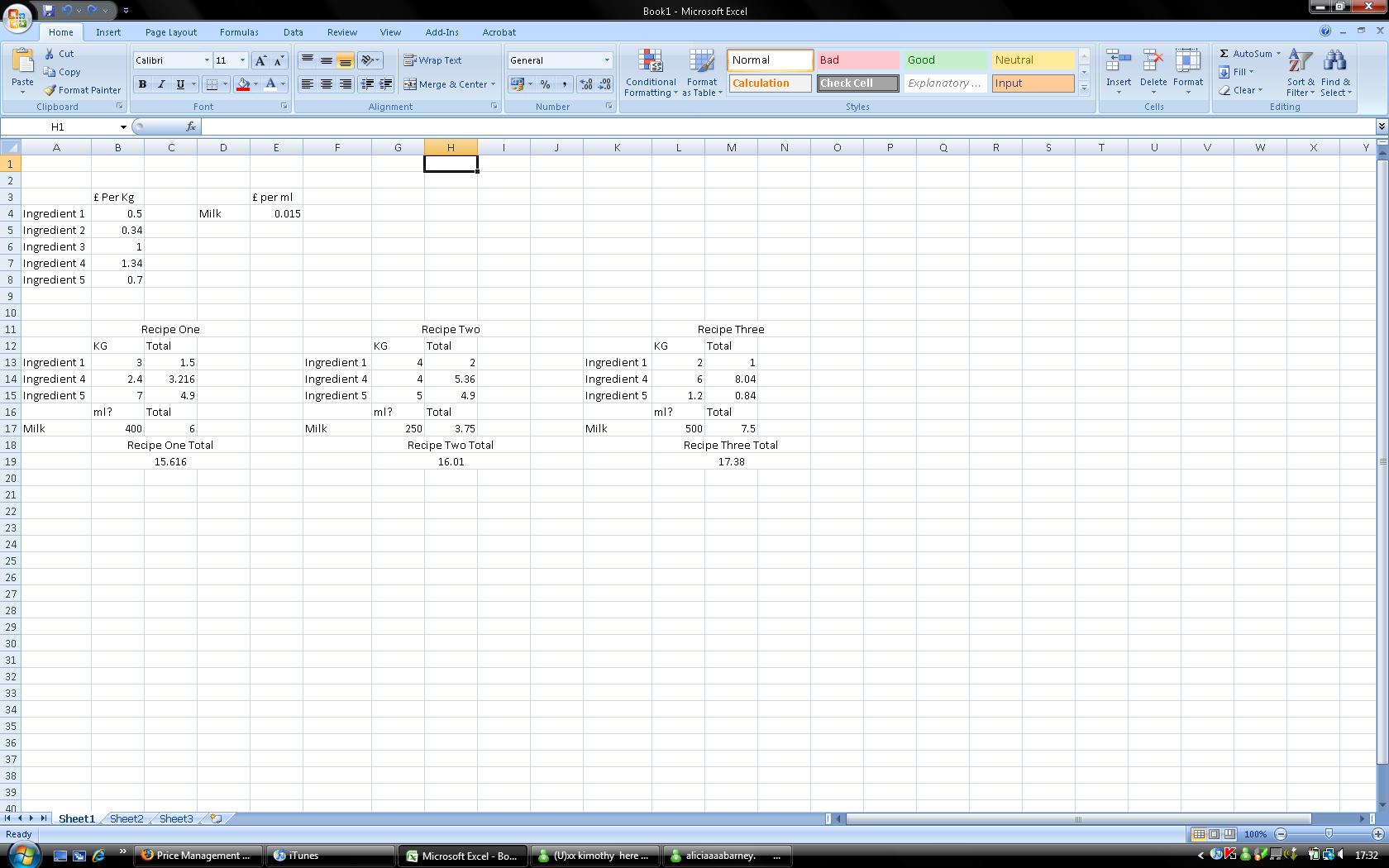Apply the Bad cell style

[x=857, y=60]
